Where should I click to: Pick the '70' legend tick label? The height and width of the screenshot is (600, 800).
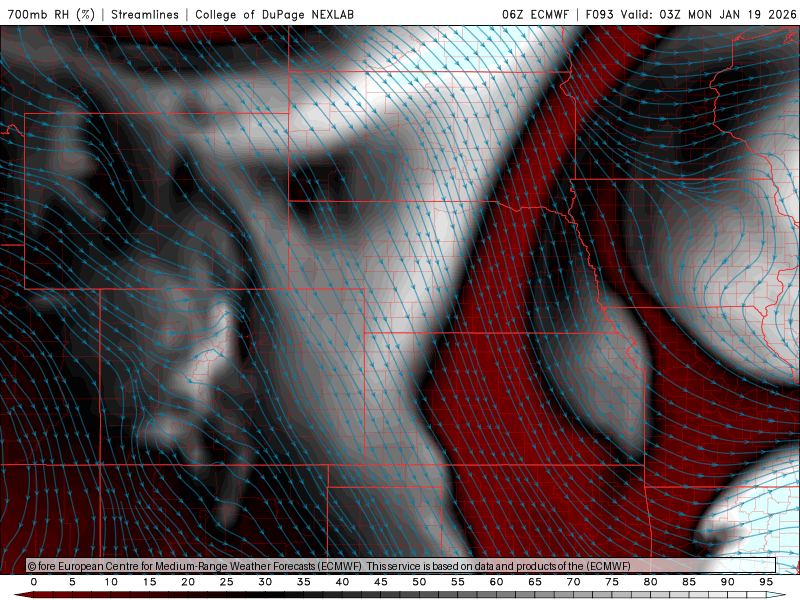[573, 582]
